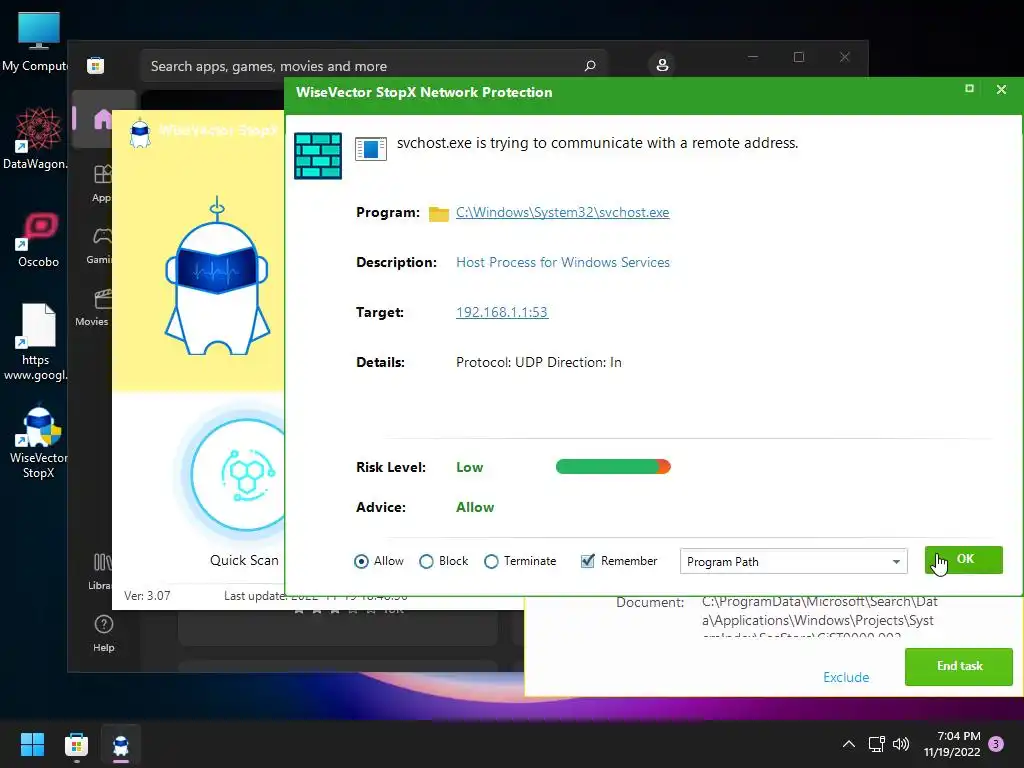The image size is (1024, 768).
Task: Maximize the Network Protection dialog
Action: 969,88
